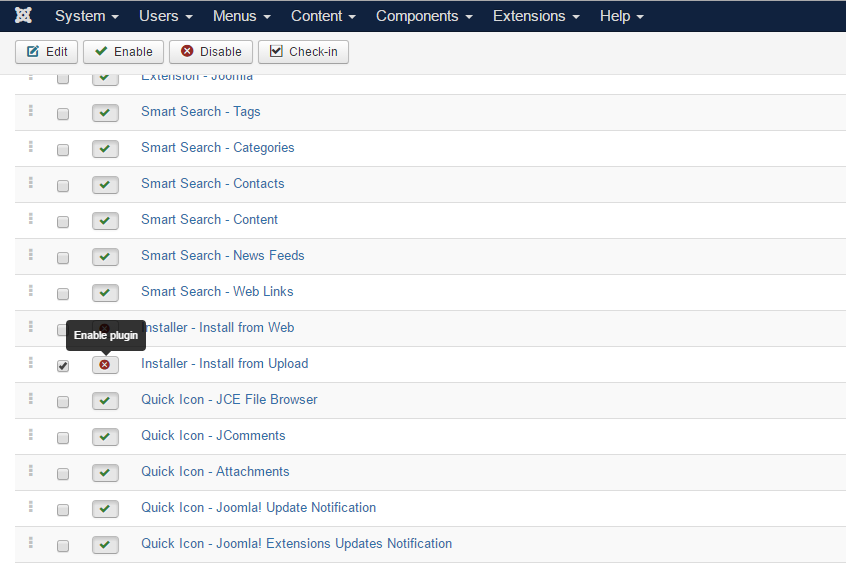Click drag handle of Quick Icon - JComments row
846x567 pixels.
31,434
